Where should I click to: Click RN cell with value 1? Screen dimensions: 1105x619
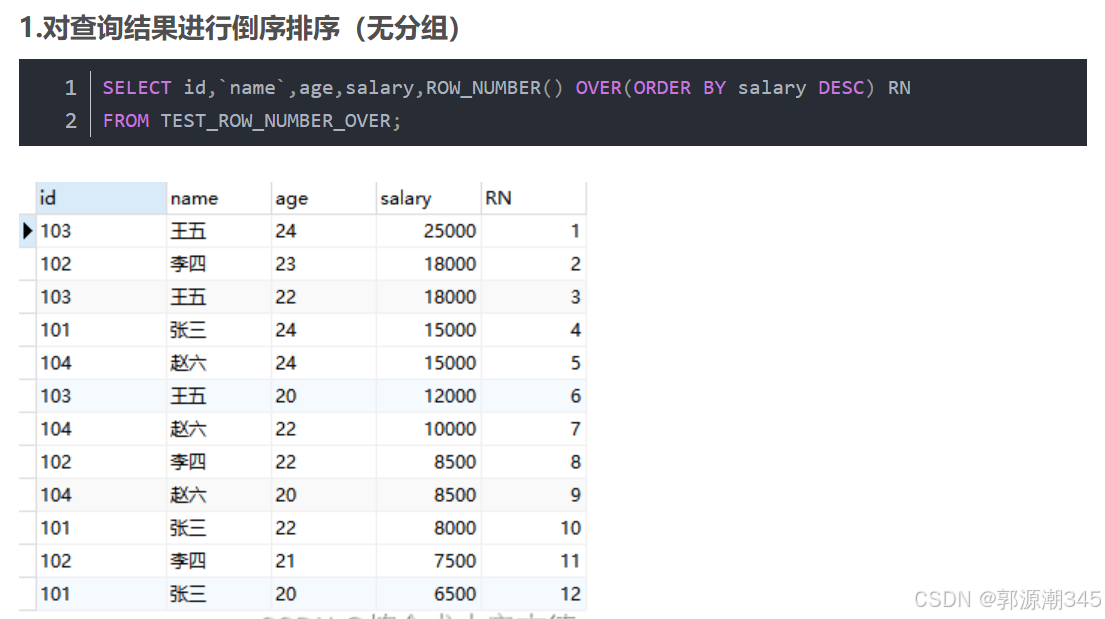(533, 231)
